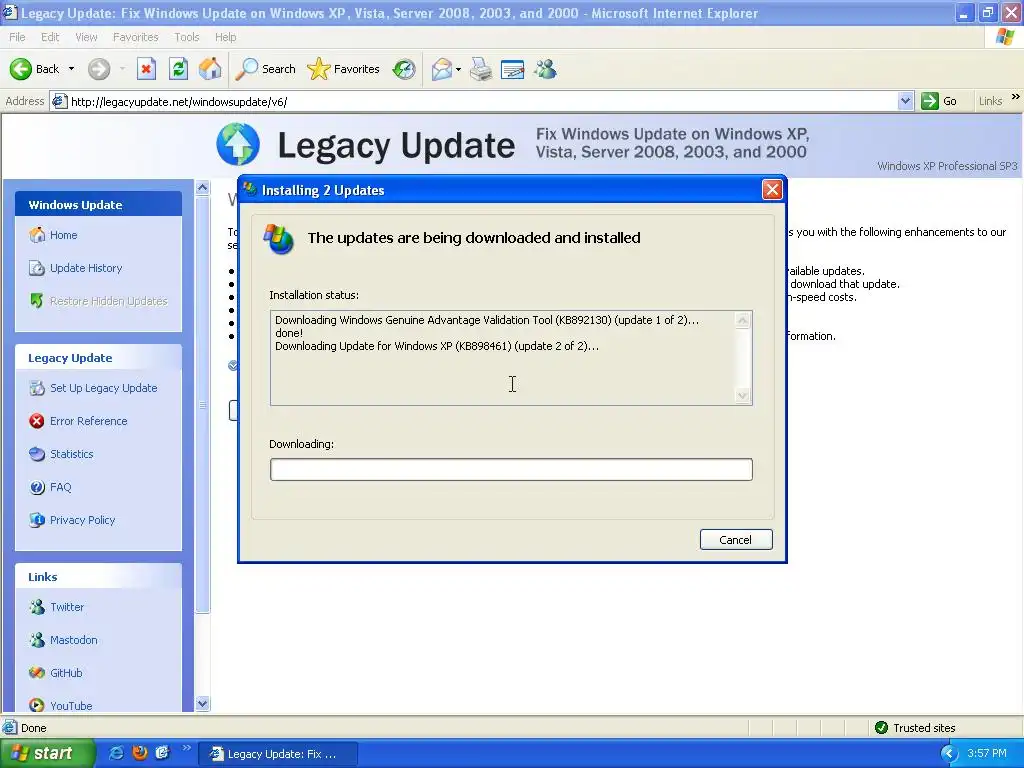Click the 3:57 PM clock
This screenshot has height=768, width=1024.
987,753
